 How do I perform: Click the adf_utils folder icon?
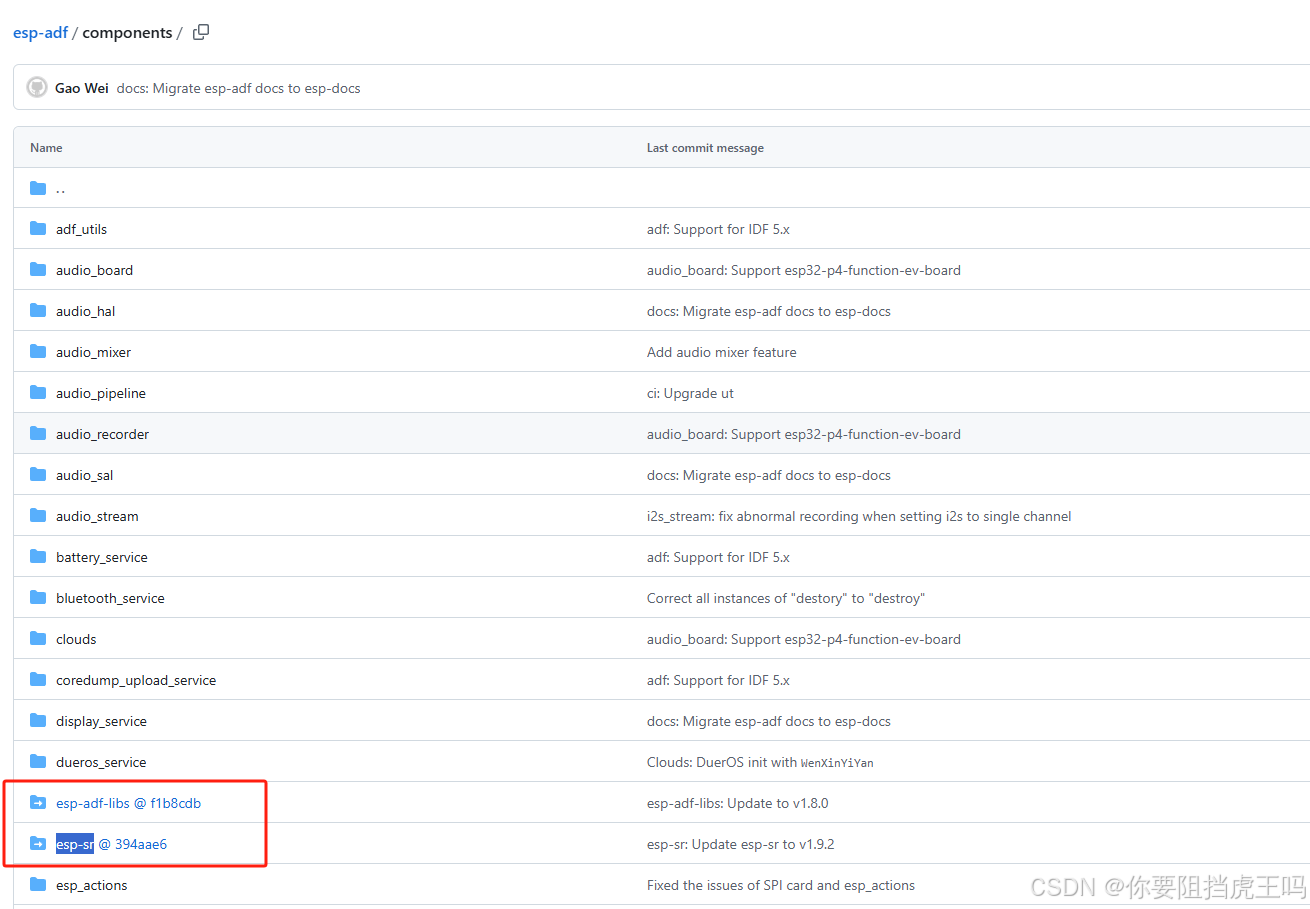[x=38, y=229]
